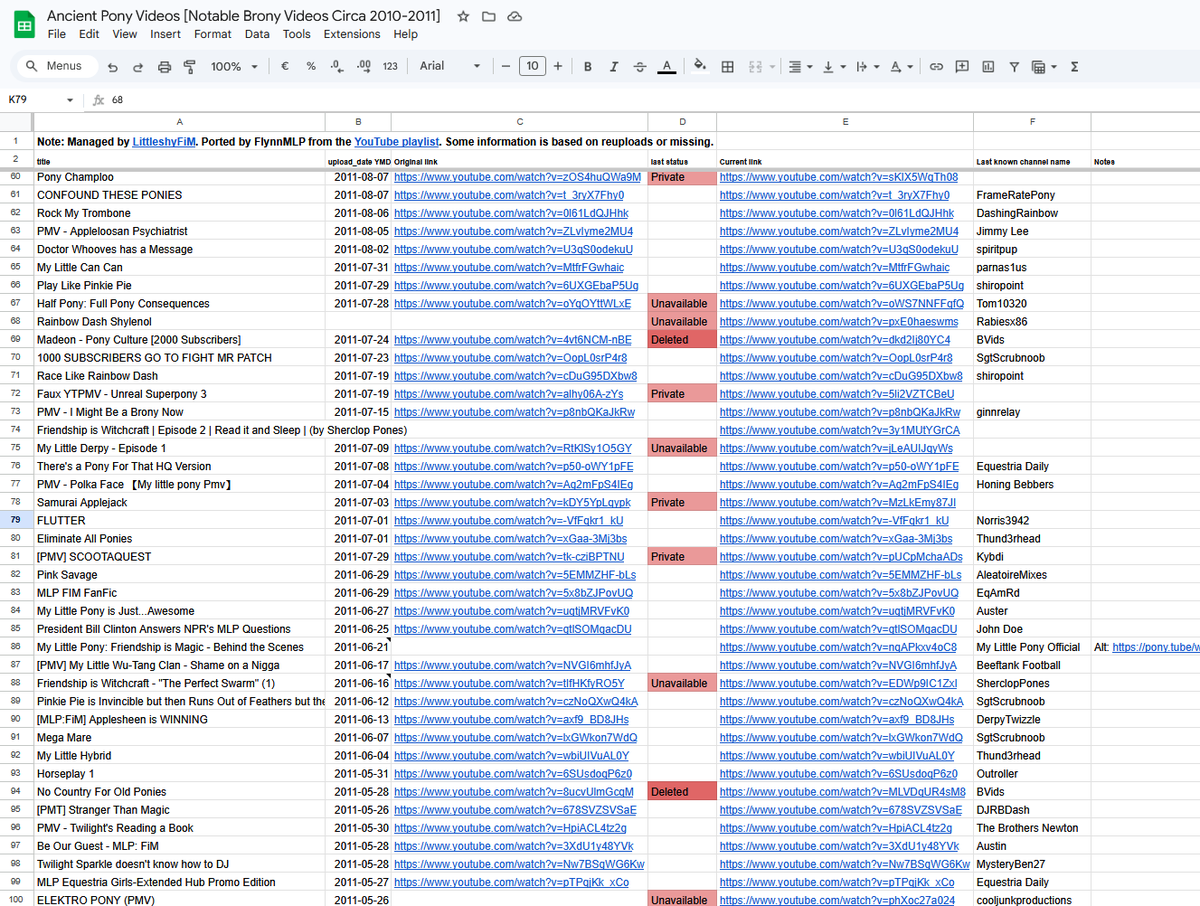Image resolution: width=1200 pixels, height=906 pixels.
Task: Open the horizontal align dropdown
Action: click(x=800, y=66)
